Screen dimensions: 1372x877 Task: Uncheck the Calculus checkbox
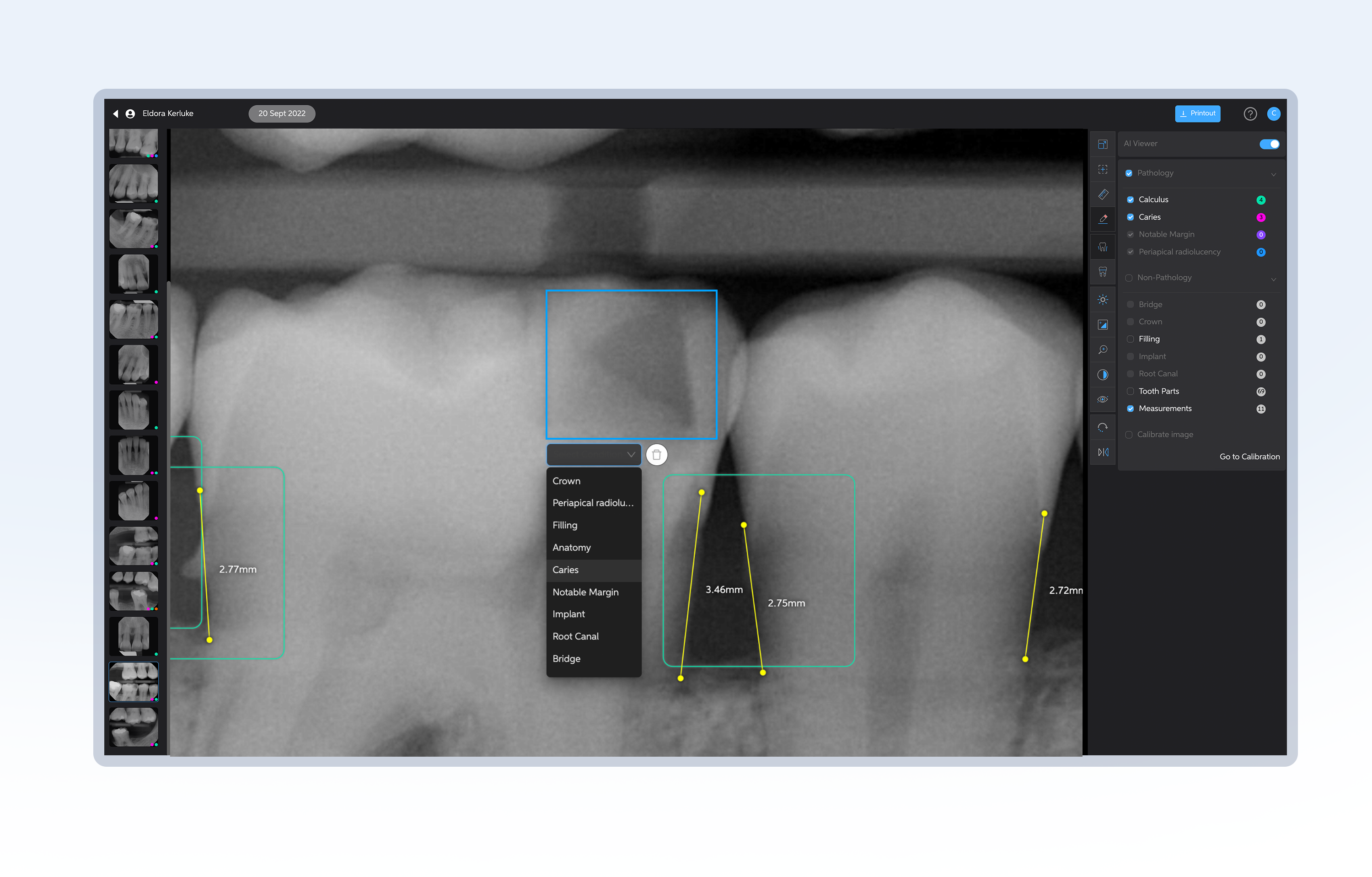coord(1131,199)
